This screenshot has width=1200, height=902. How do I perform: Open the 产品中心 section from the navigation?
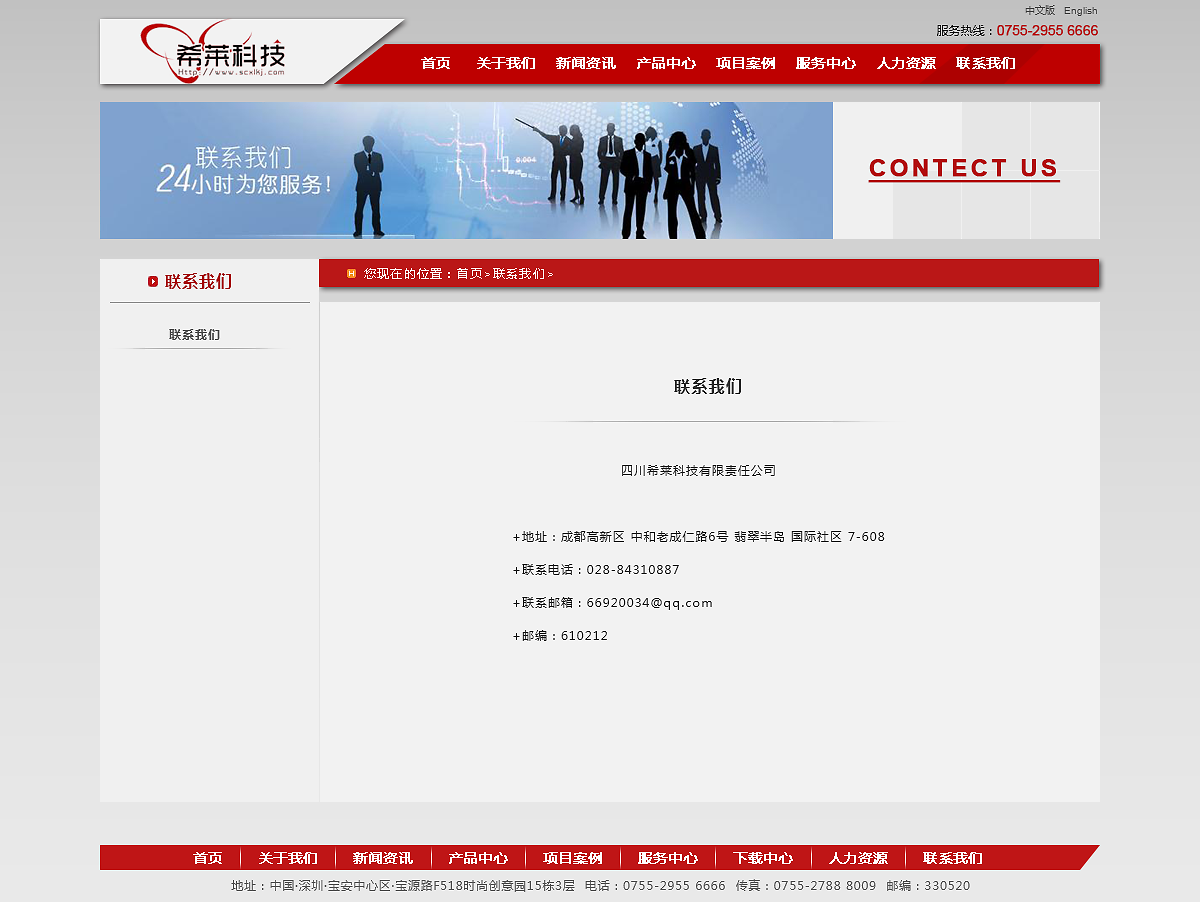coord(665,63)
